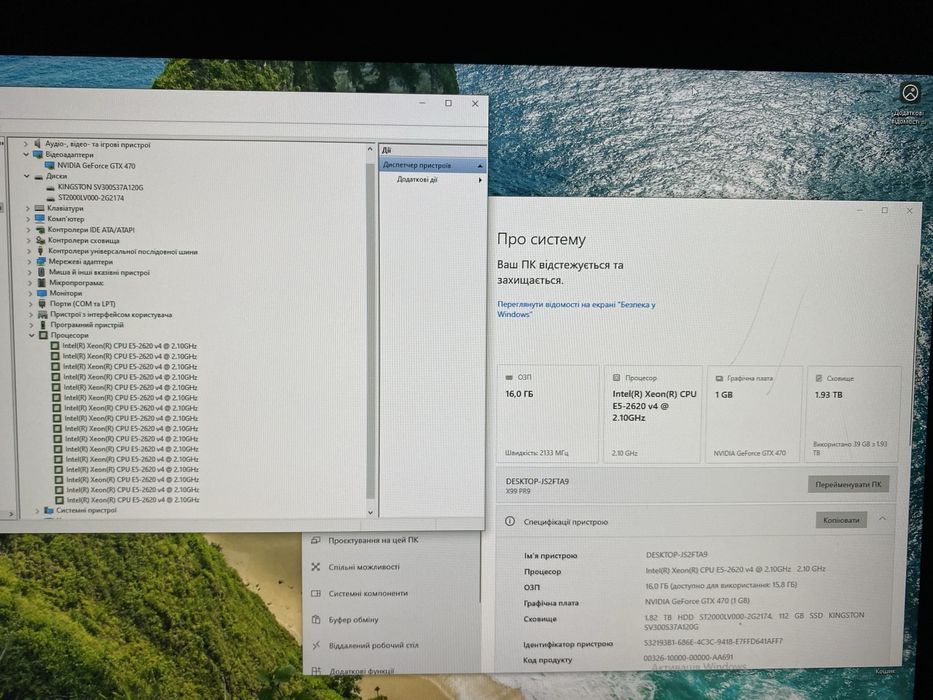The image size is (933, 700).
Task: Click the Буфер обміну clipboard icon
Action: click(316, 620)
